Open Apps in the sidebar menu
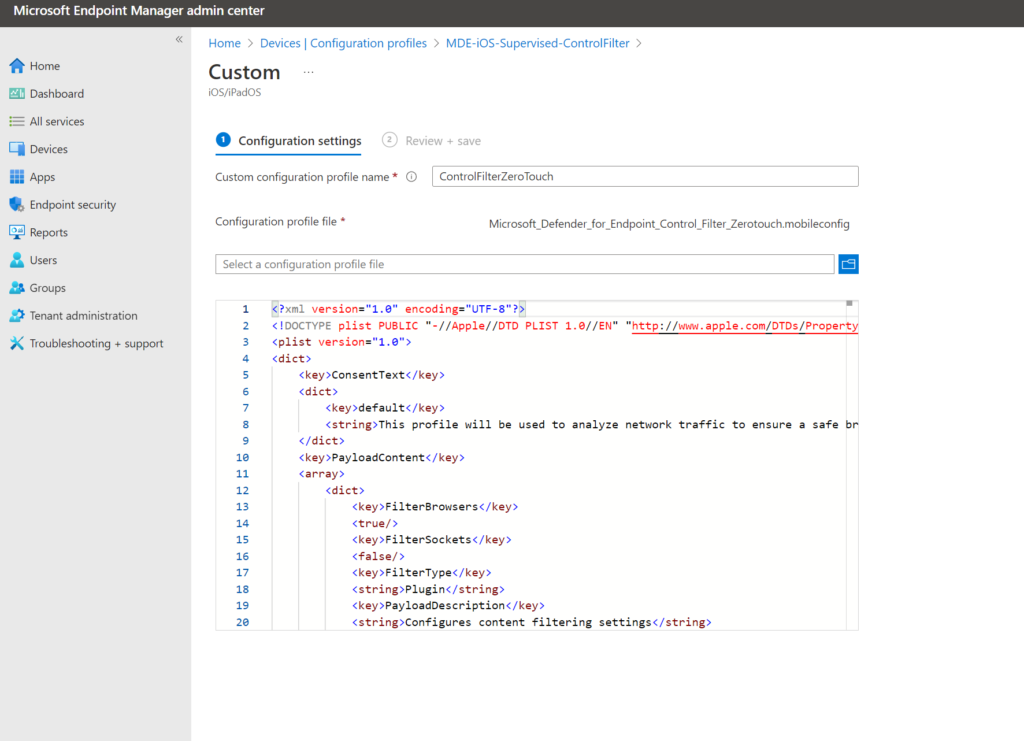Screen dimensions: 1024x741 [42, 177]
